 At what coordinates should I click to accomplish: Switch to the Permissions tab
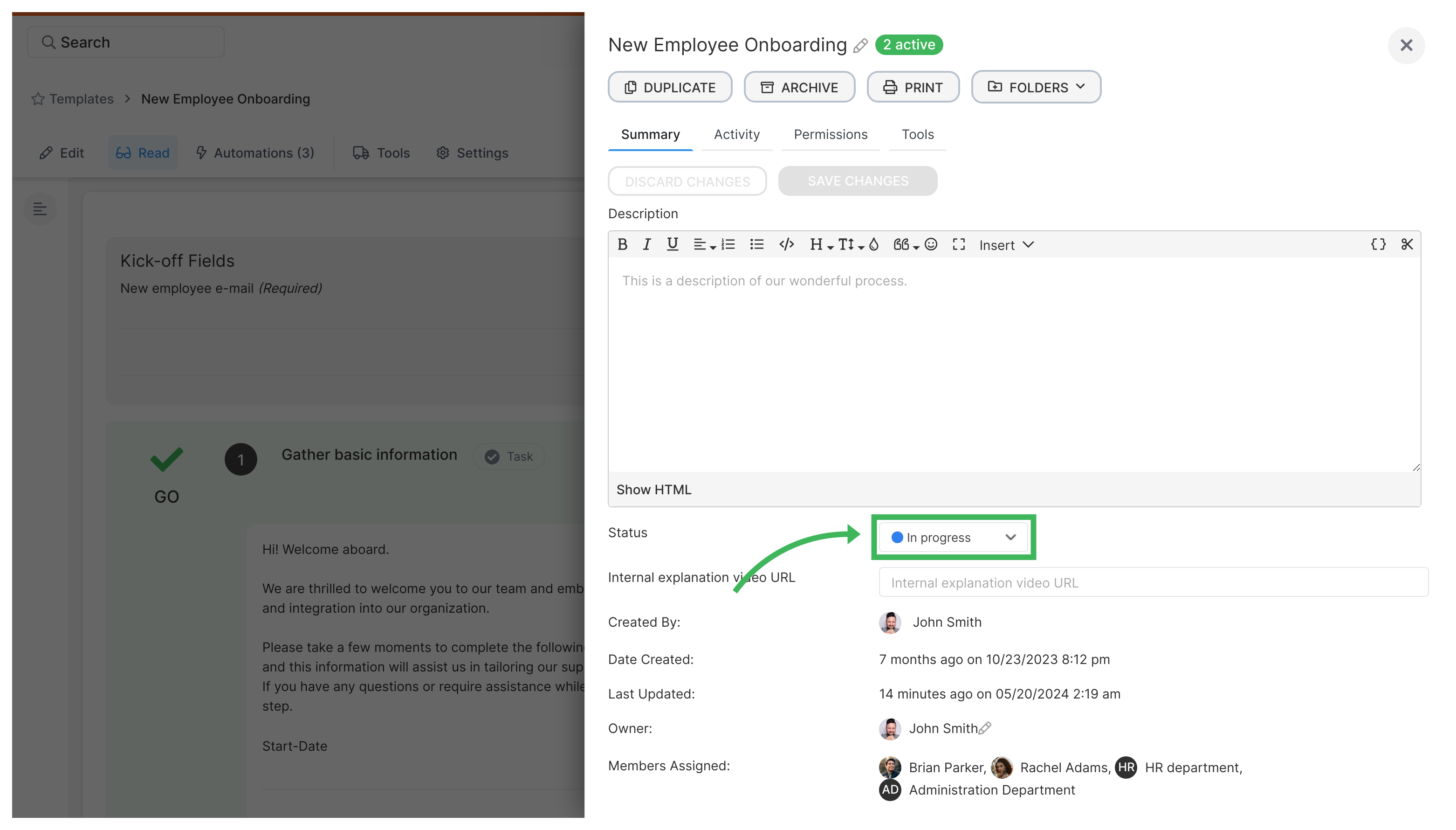tap(830, 135)
